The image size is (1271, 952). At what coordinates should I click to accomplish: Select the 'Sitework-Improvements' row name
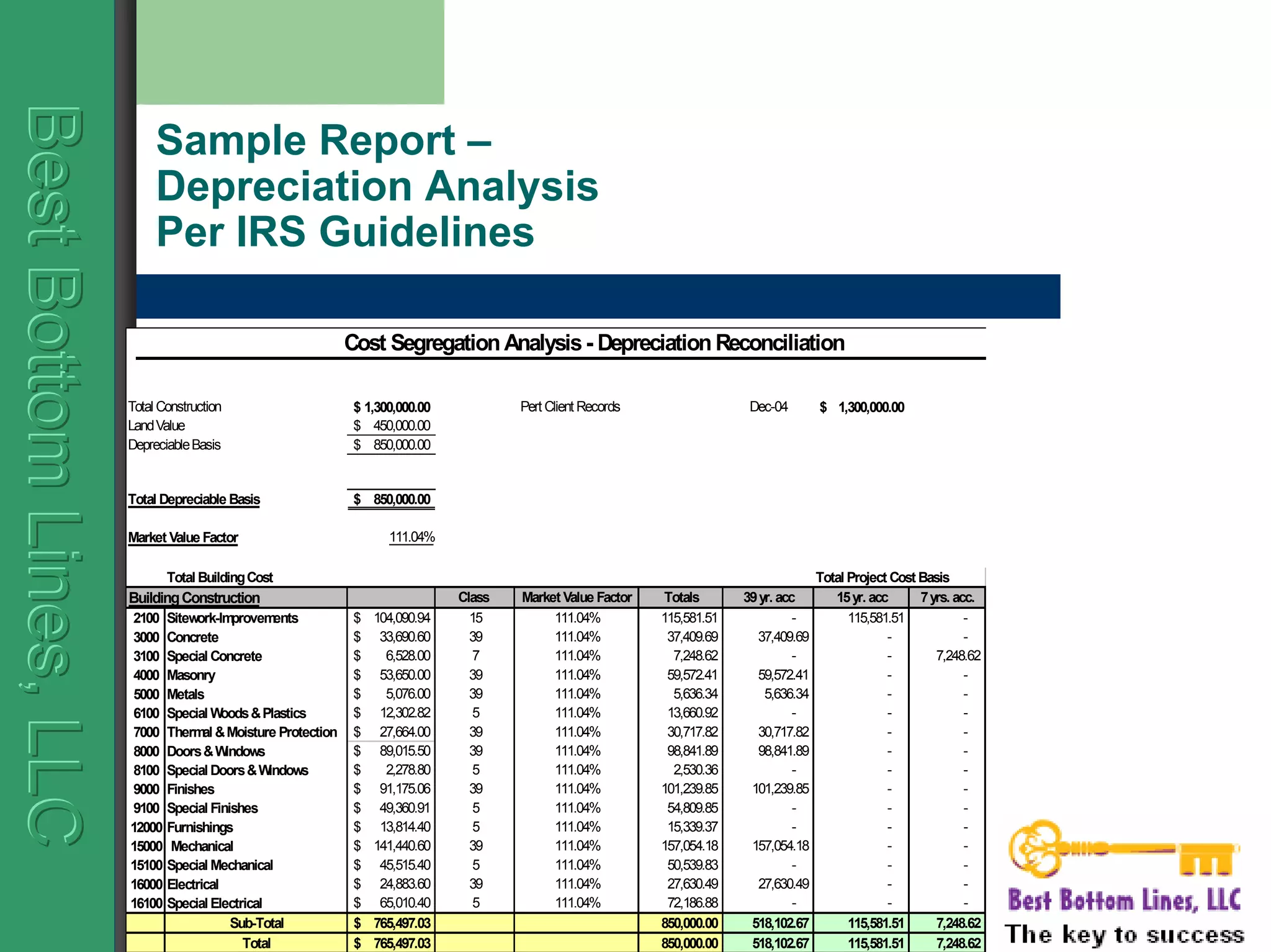tap(233, 618)
